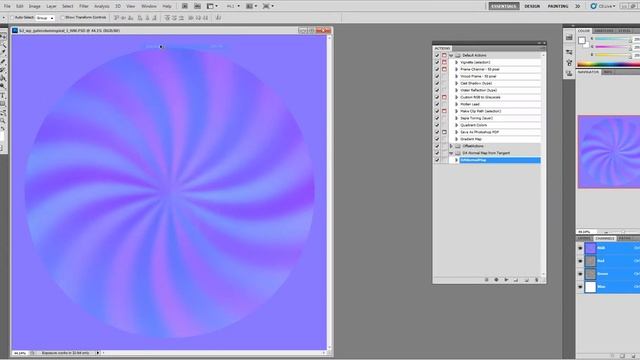Hide the RGB composite channel eye icon
The image size is (640, 360).
580,248
